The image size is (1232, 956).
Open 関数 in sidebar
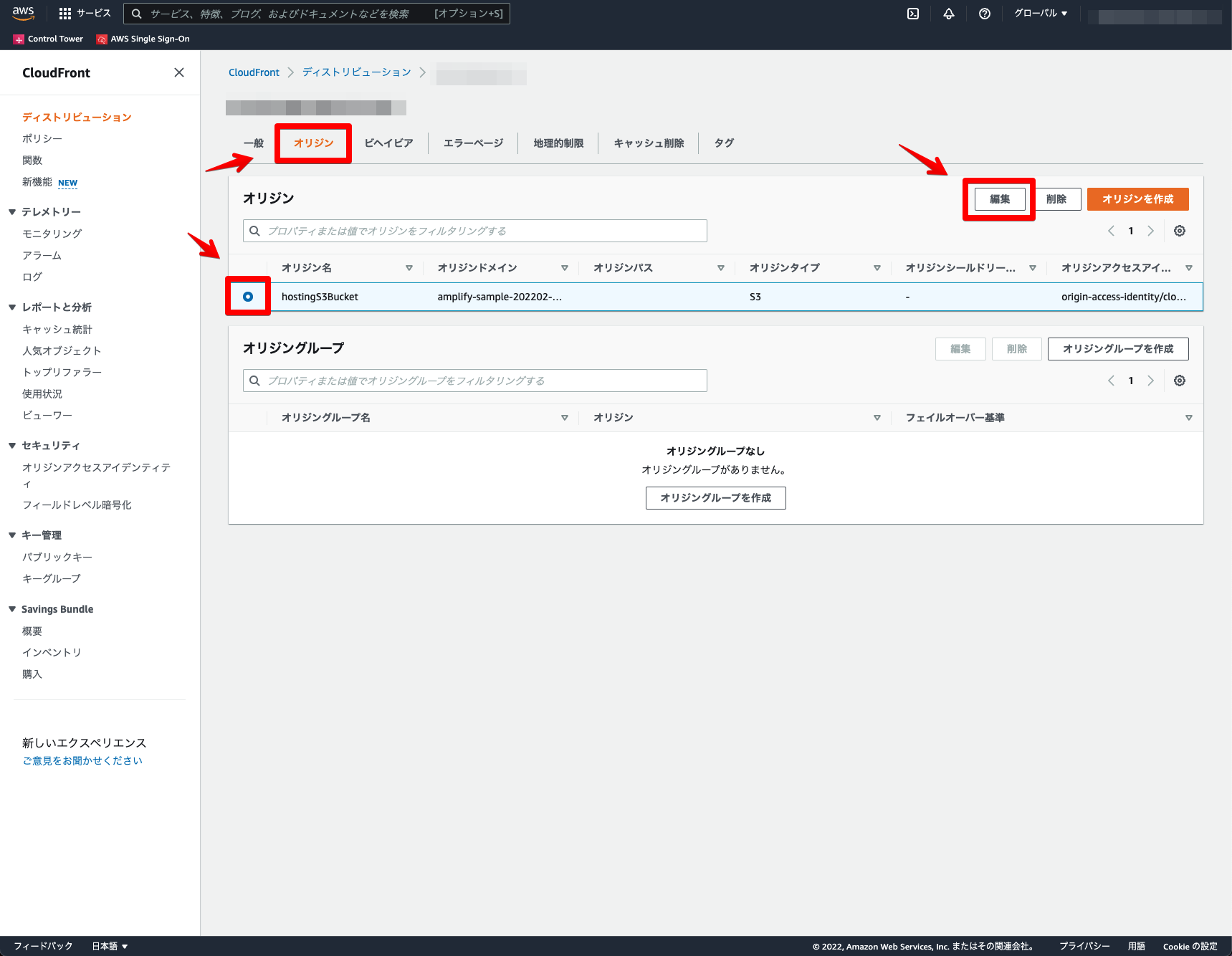point(32,161)
